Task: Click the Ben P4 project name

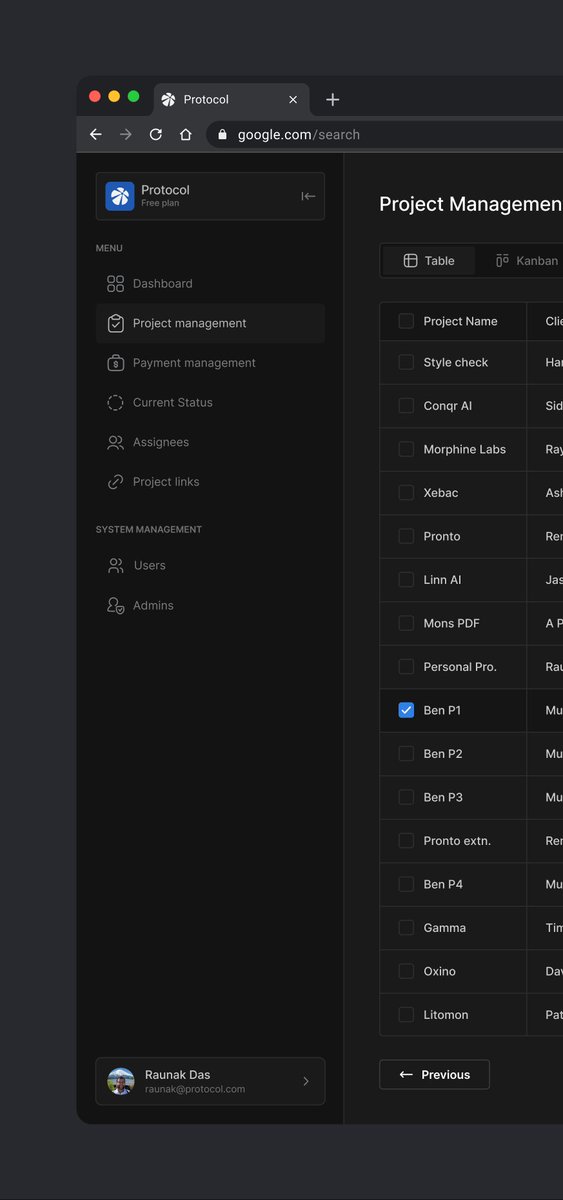Action: tap(443, 884)
